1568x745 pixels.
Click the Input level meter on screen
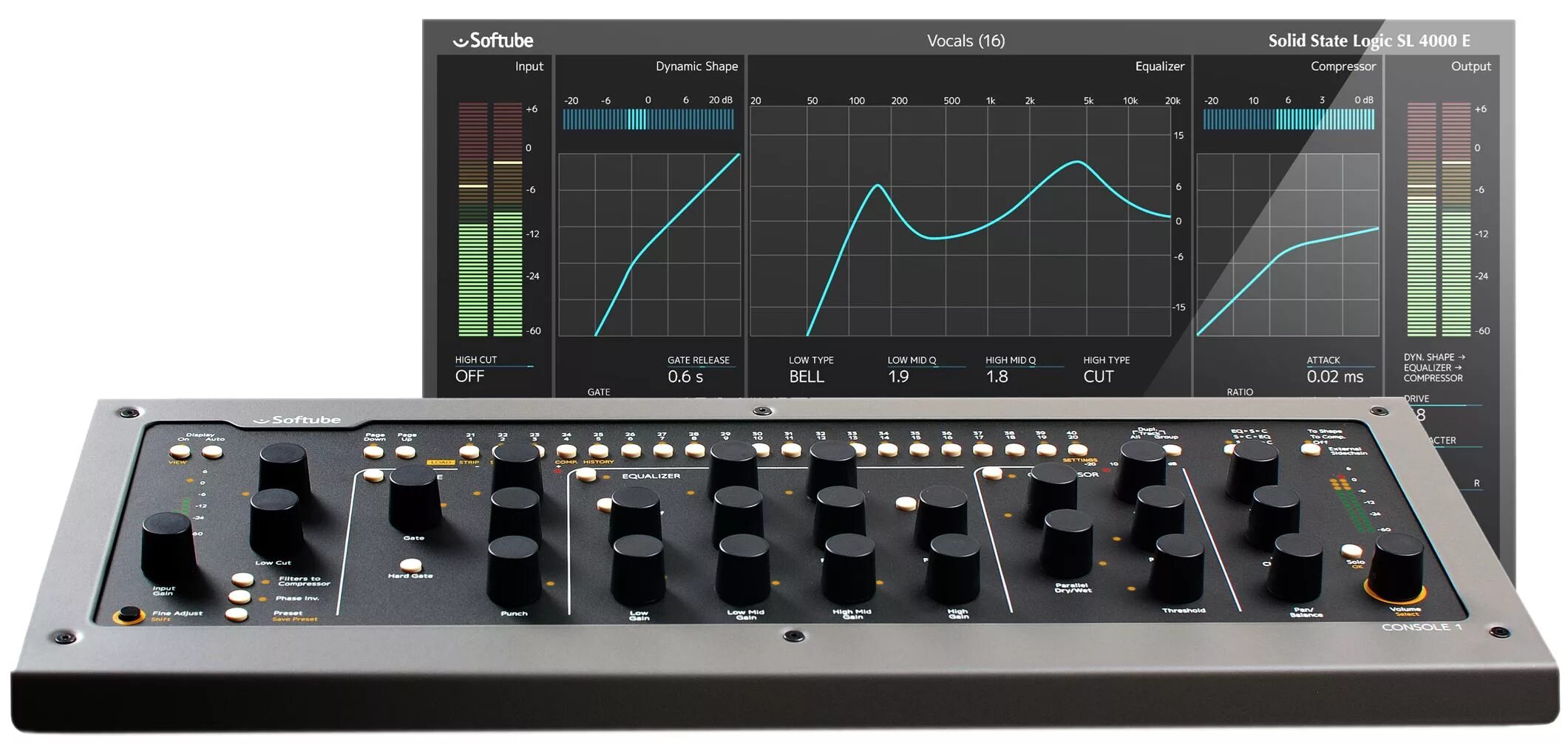490,219
